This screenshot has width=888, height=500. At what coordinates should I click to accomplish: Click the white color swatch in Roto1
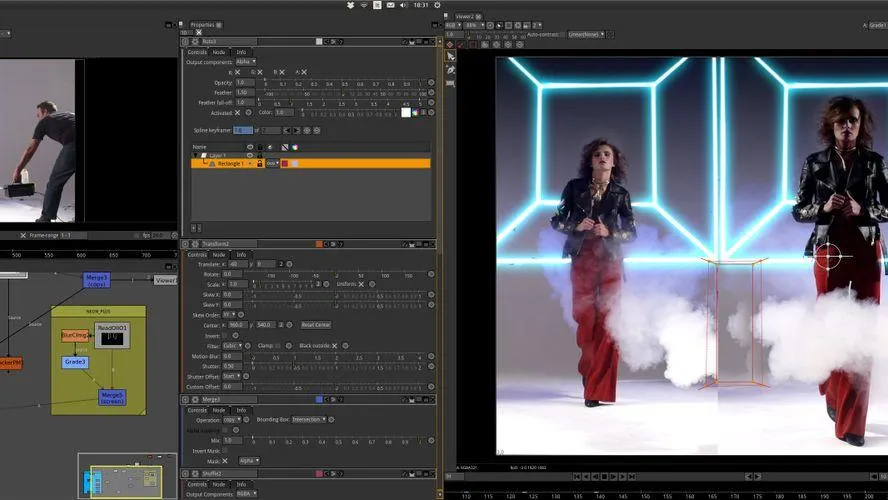(405, 113)
